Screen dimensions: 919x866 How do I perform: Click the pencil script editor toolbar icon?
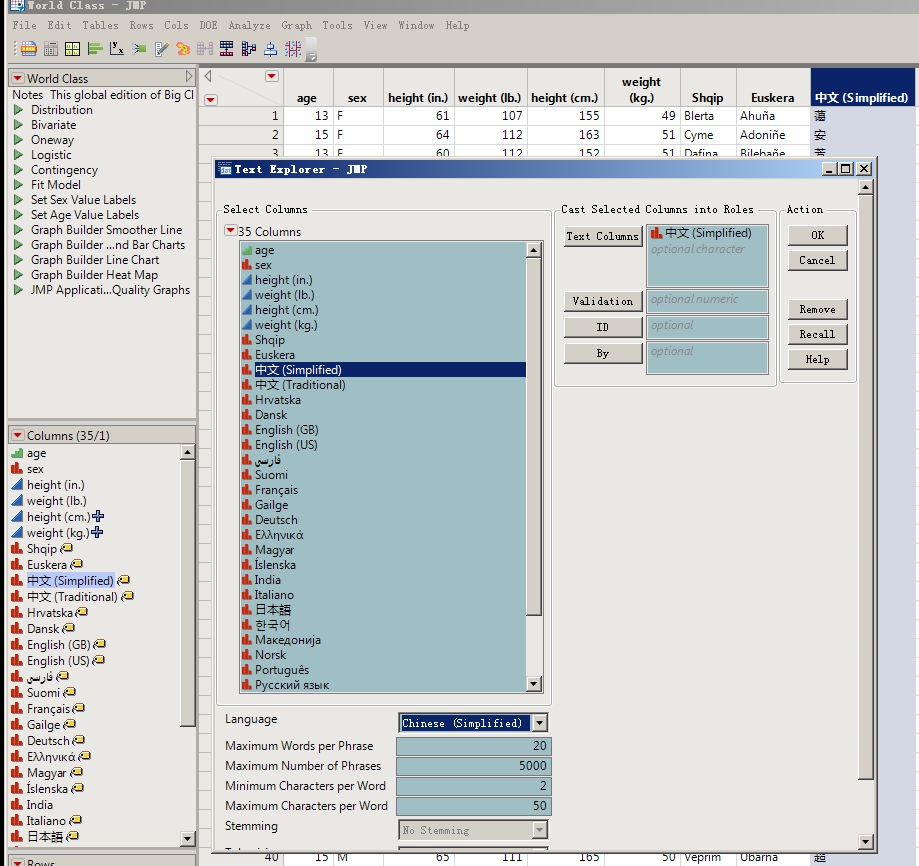pyautogui.click(x=161, y=48)
